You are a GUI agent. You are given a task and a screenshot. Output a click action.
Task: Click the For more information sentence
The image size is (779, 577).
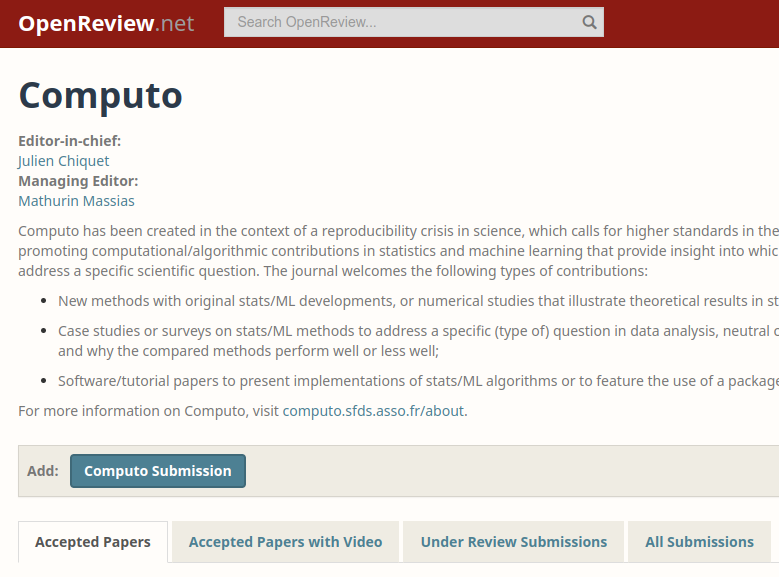(243, 411)
